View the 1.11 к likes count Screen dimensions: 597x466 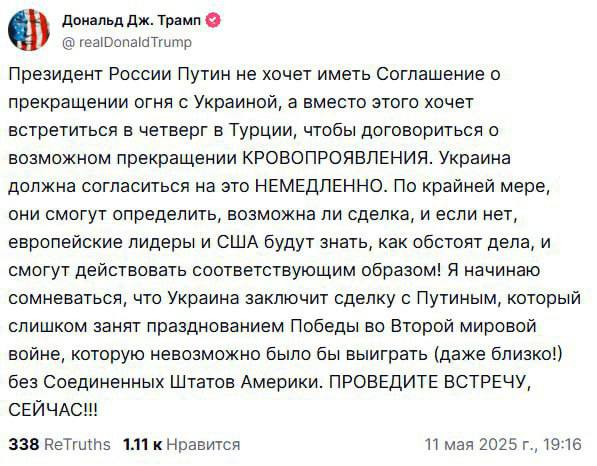click(143, 444)
